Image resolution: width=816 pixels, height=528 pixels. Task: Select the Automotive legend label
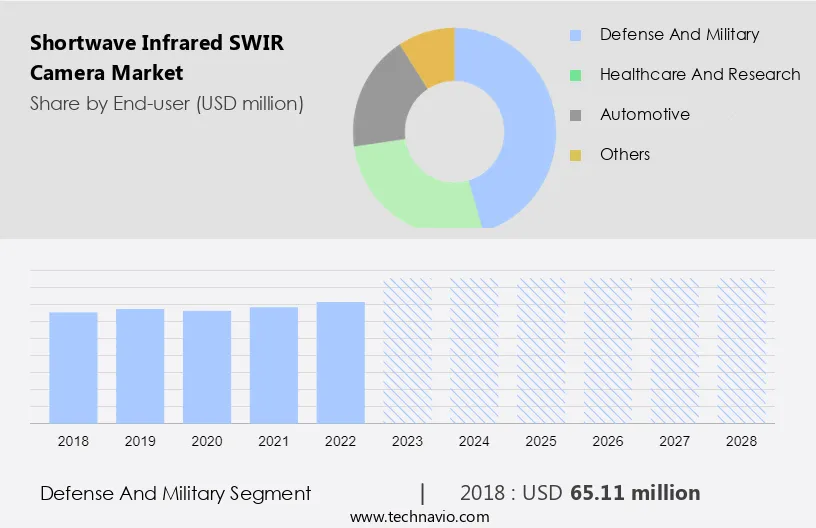coord(645,115)
